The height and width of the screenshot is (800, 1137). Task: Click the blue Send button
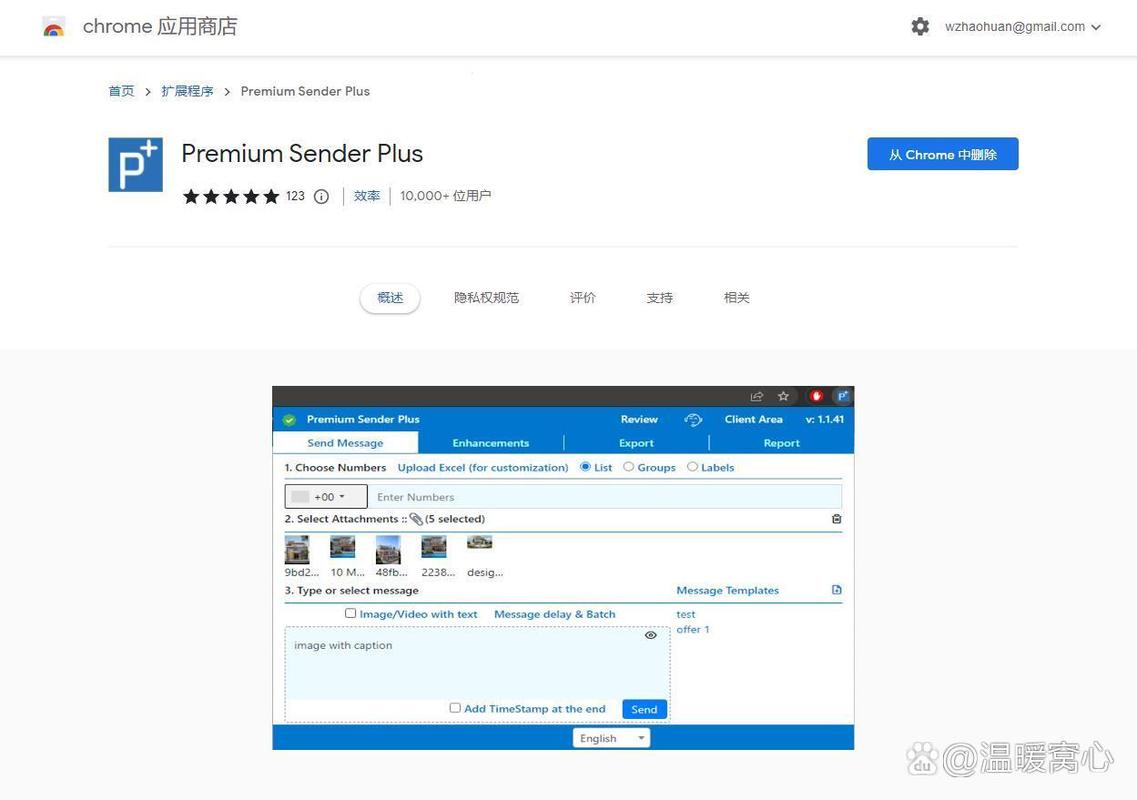click(x=644, y=709)
